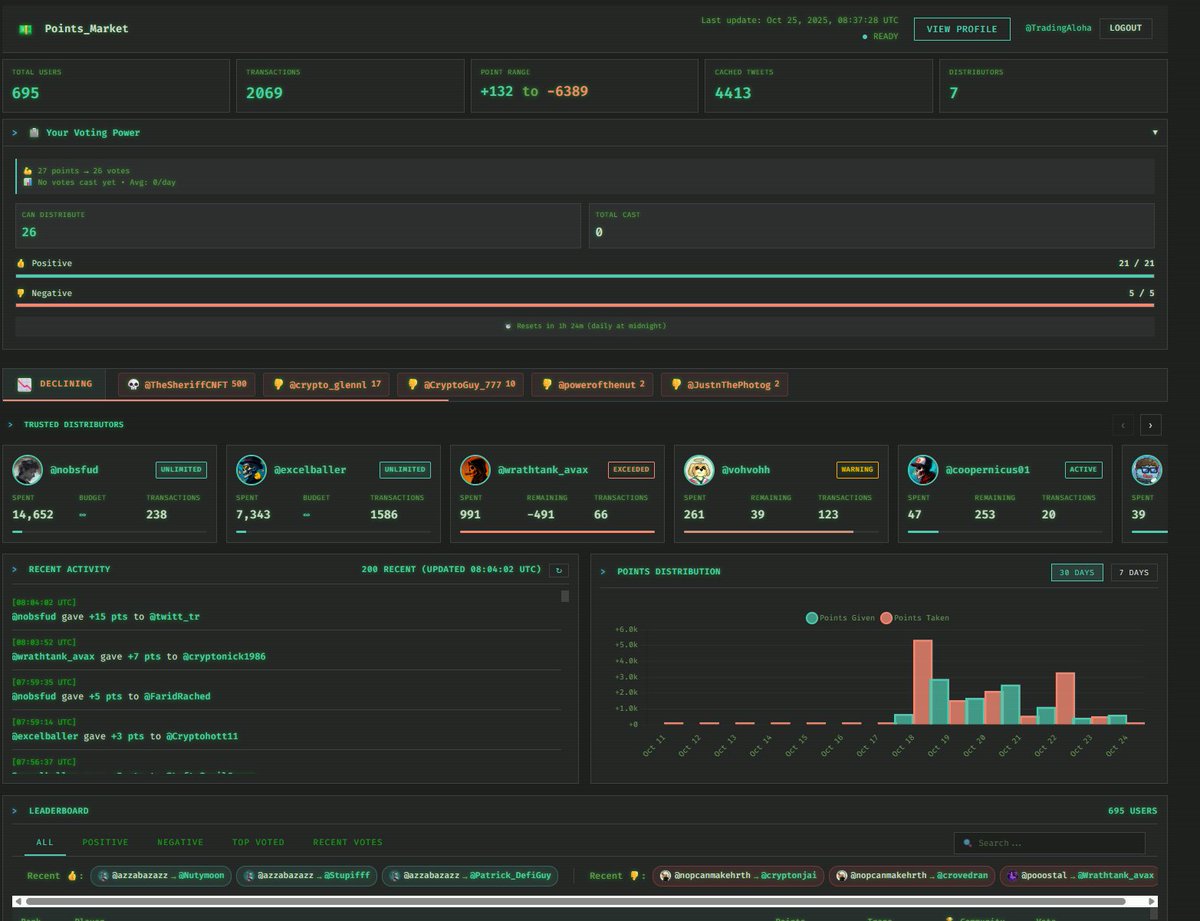Viewport: 1200px width, 921px height.
Task: Click the leaderboard Search field
Action: pyautogui.click(x=1049, y=843)
